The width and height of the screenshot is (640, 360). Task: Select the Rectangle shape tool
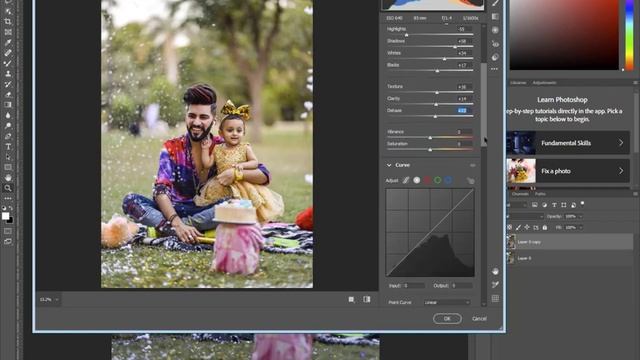point(8,167)
